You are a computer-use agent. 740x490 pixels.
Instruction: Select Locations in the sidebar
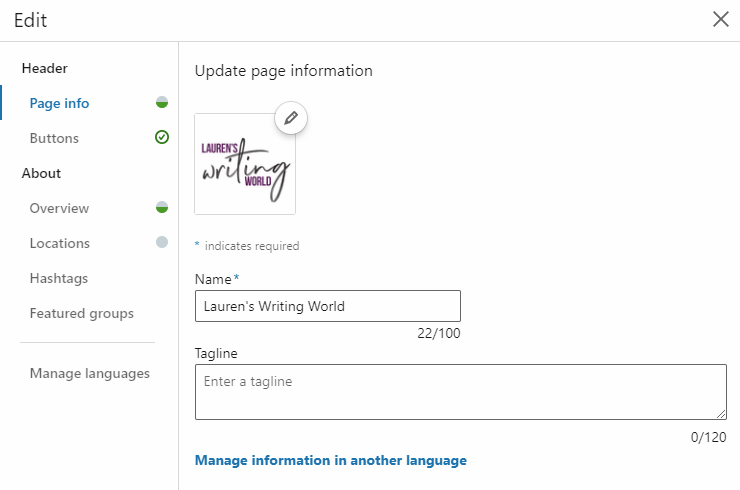pyautogui.click(x=60, y=243)
